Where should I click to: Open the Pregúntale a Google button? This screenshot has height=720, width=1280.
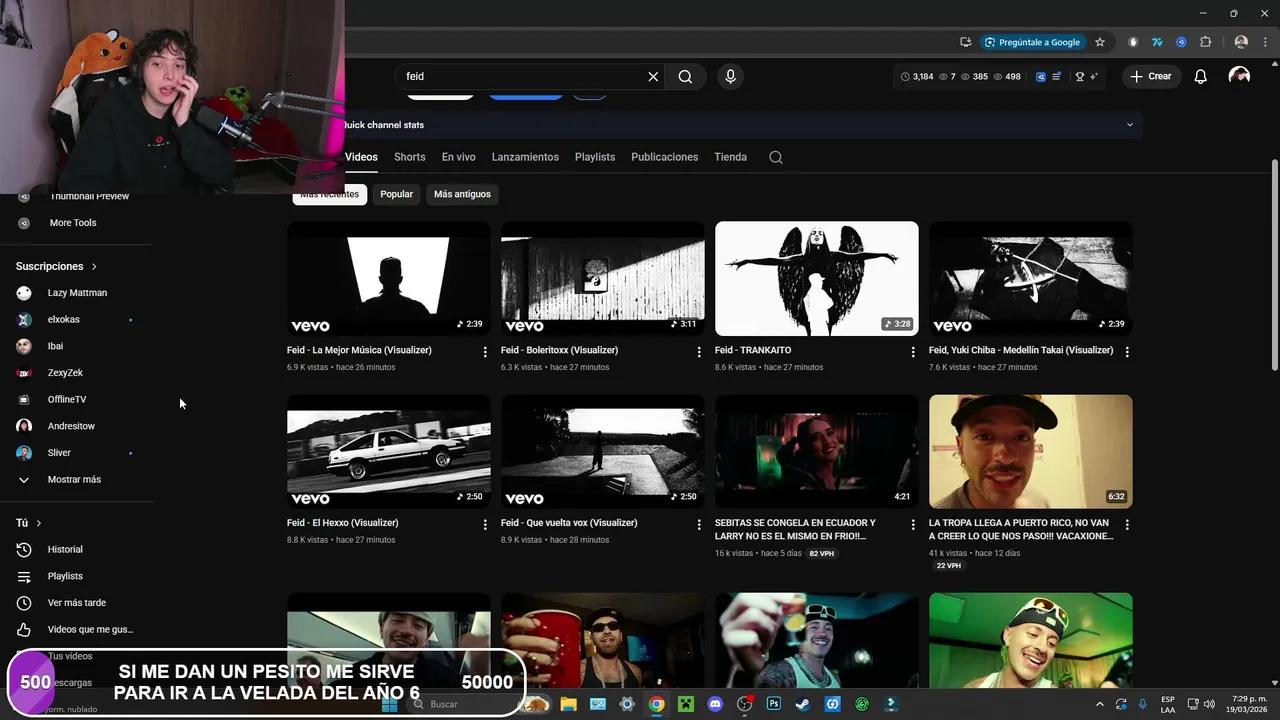click(1033, 42)
